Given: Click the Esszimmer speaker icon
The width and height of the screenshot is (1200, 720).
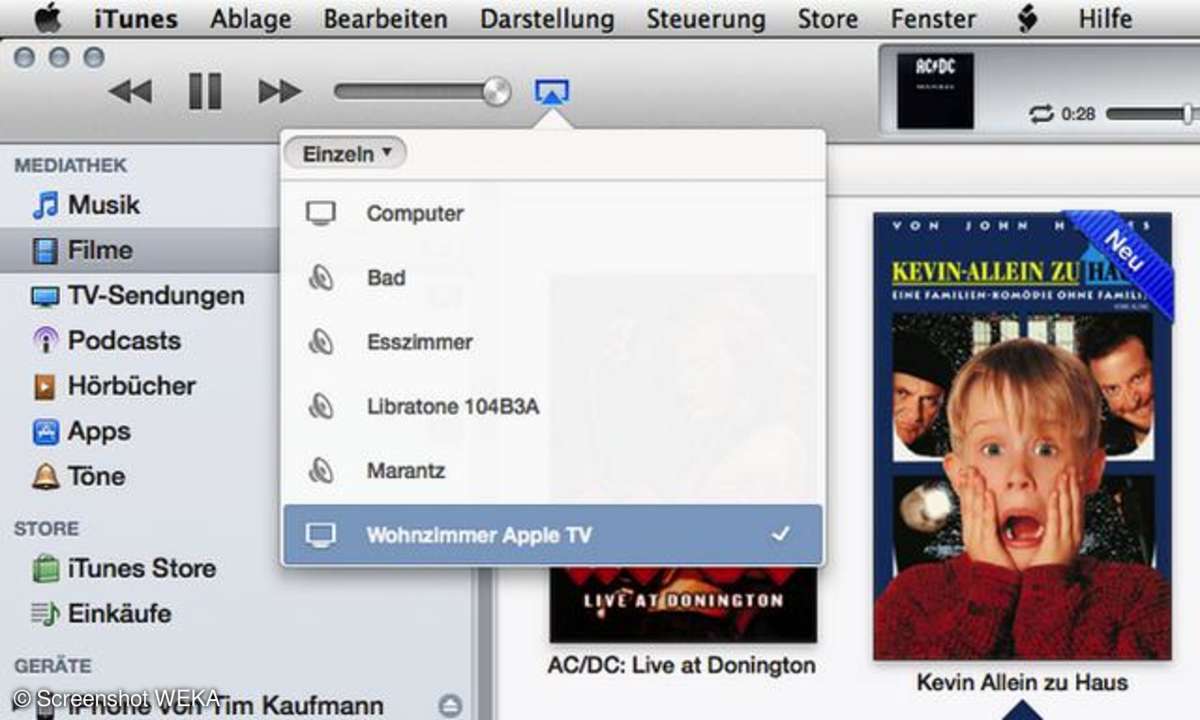Looking at the screenshot, I should point(321,342).
